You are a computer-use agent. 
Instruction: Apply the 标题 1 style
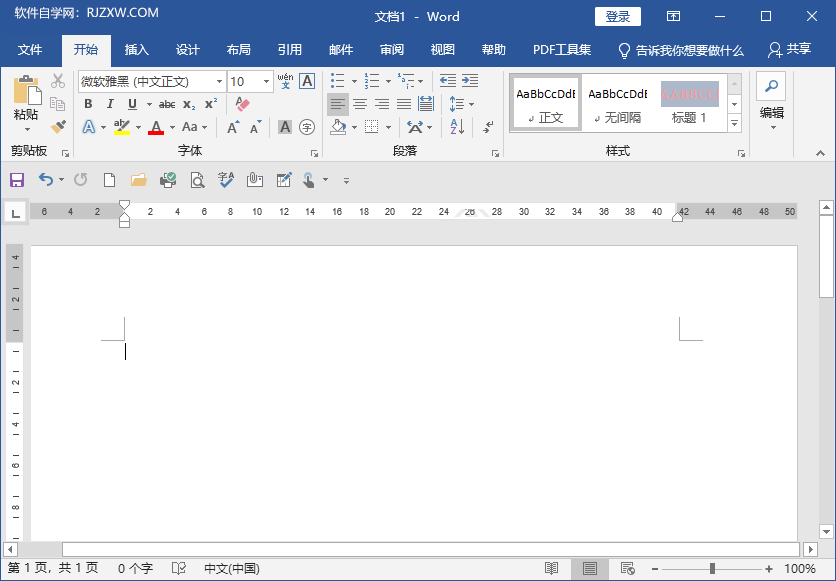point(689,103)
